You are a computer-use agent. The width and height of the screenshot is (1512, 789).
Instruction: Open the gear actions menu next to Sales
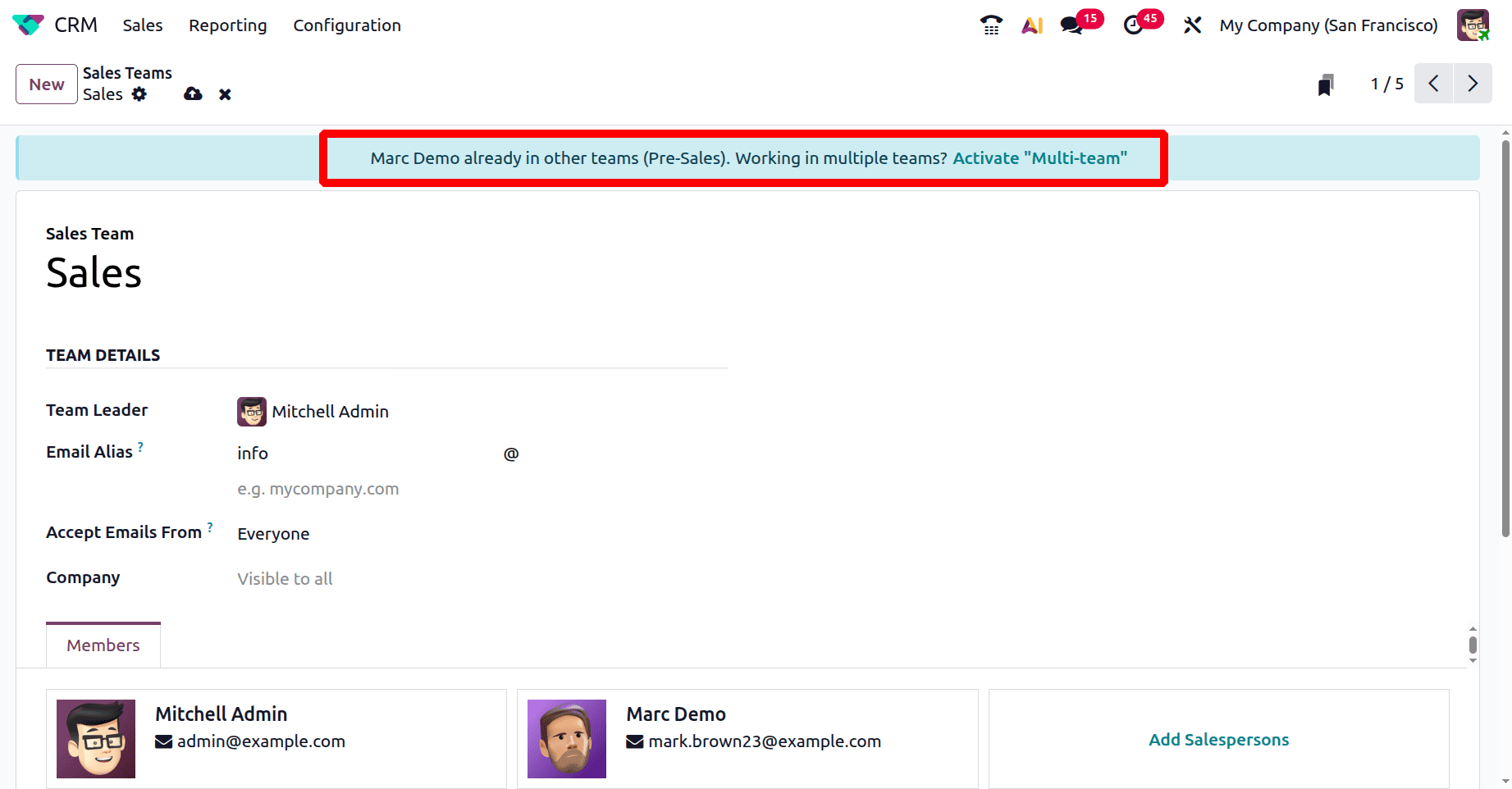point(139,94)
